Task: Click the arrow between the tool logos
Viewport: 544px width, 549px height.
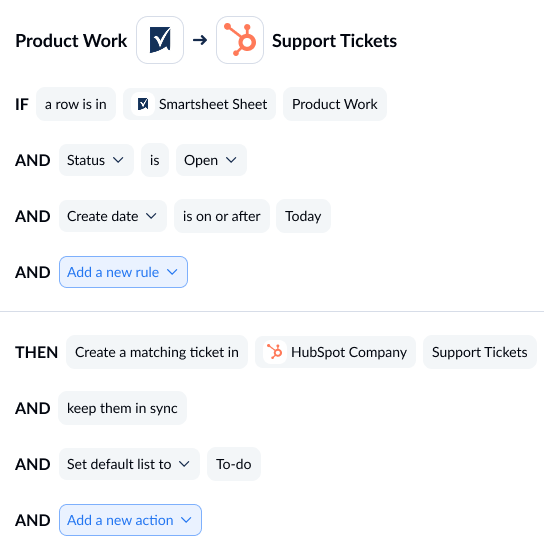Action: coord(200,40)
